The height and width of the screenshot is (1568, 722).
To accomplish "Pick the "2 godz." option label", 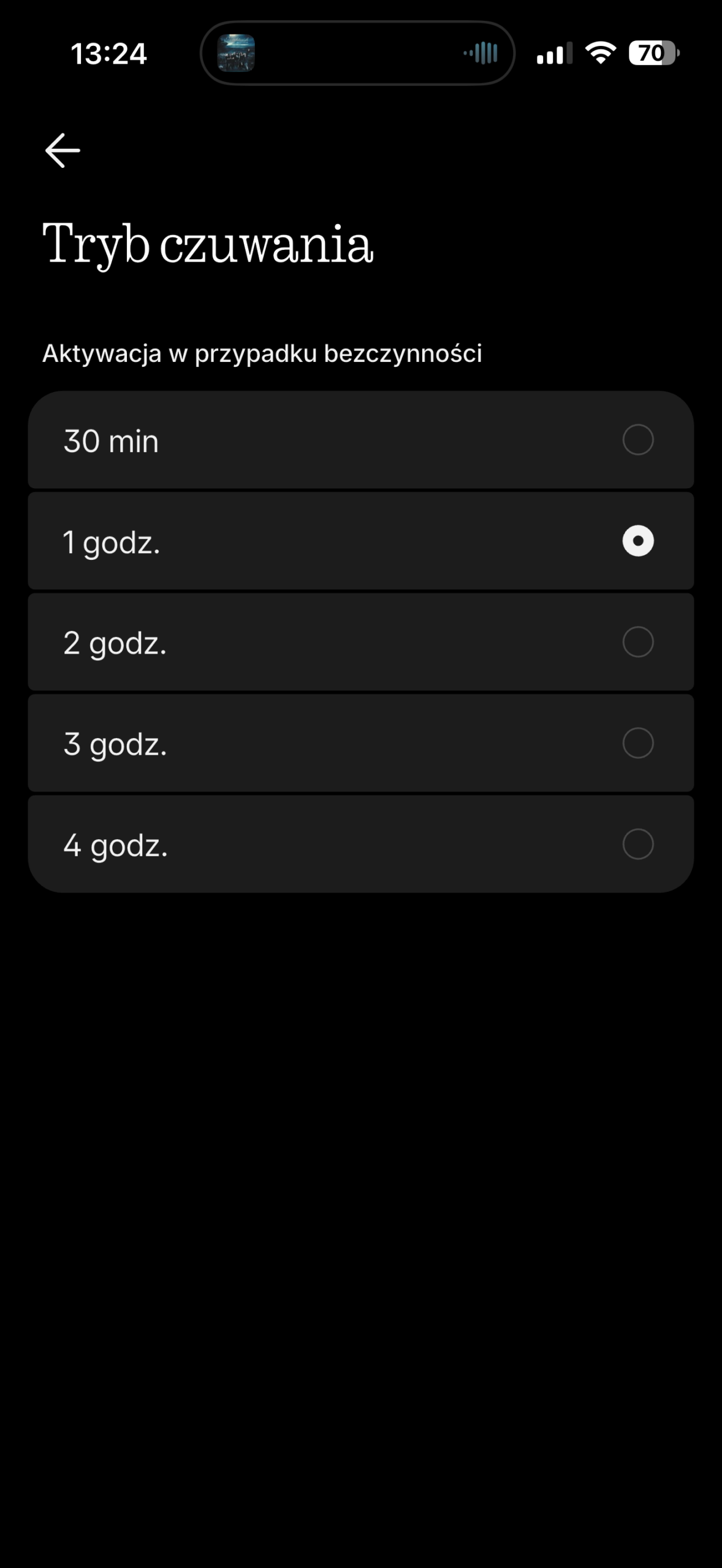I will point(115,643).
